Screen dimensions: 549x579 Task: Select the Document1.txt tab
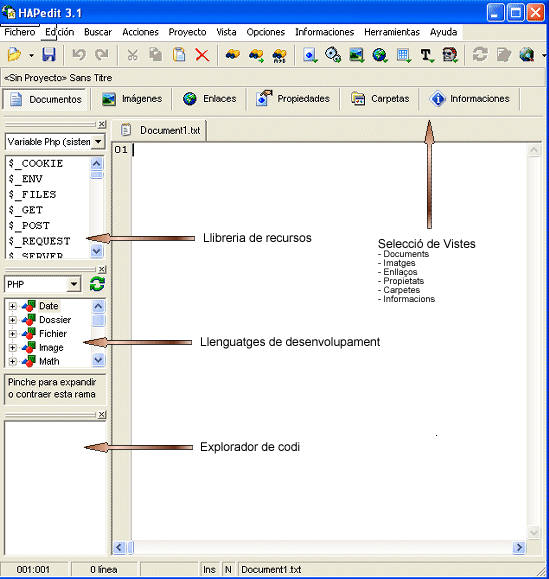[160, 130]
